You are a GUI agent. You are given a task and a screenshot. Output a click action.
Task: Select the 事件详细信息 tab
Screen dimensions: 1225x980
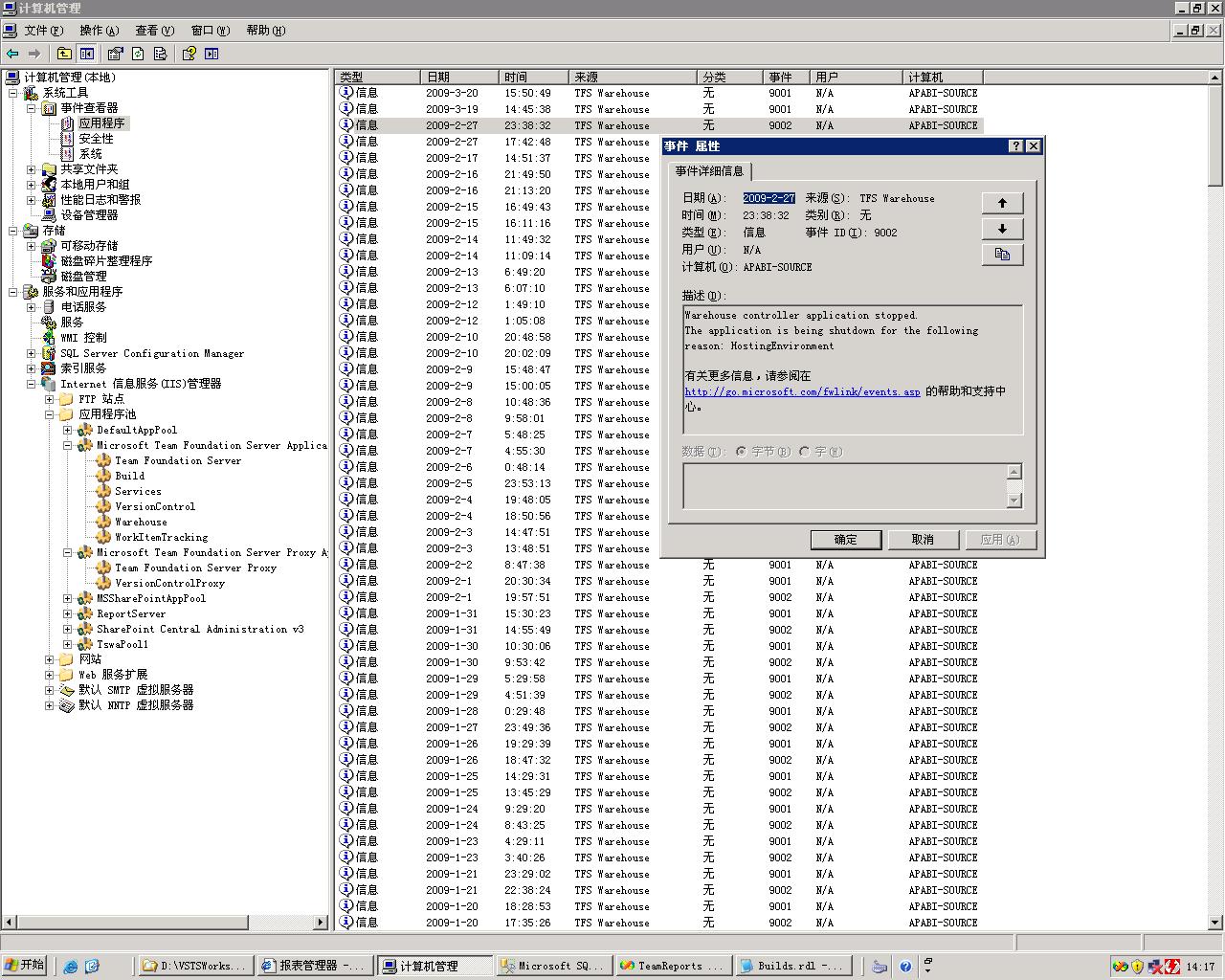coord(709,171)
